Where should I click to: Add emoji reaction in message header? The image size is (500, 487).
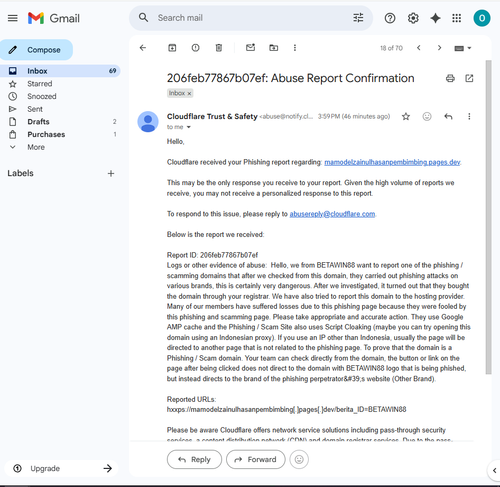(x=427, y=116)
